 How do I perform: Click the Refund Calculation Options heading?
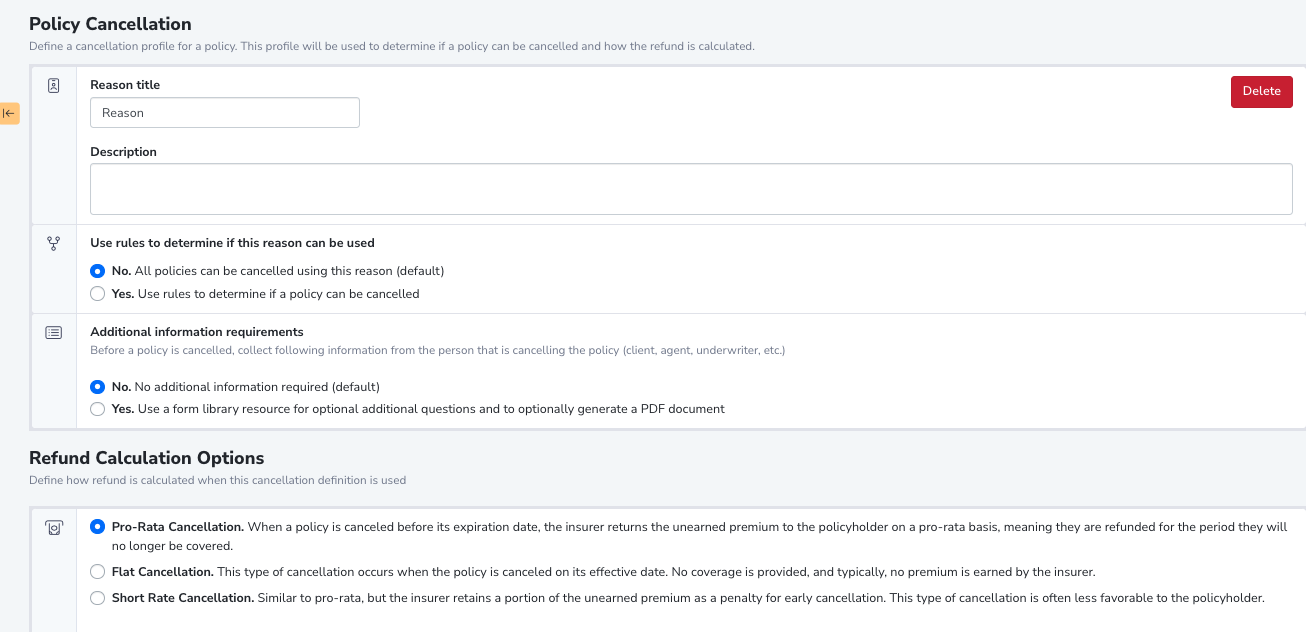[147, 458]
